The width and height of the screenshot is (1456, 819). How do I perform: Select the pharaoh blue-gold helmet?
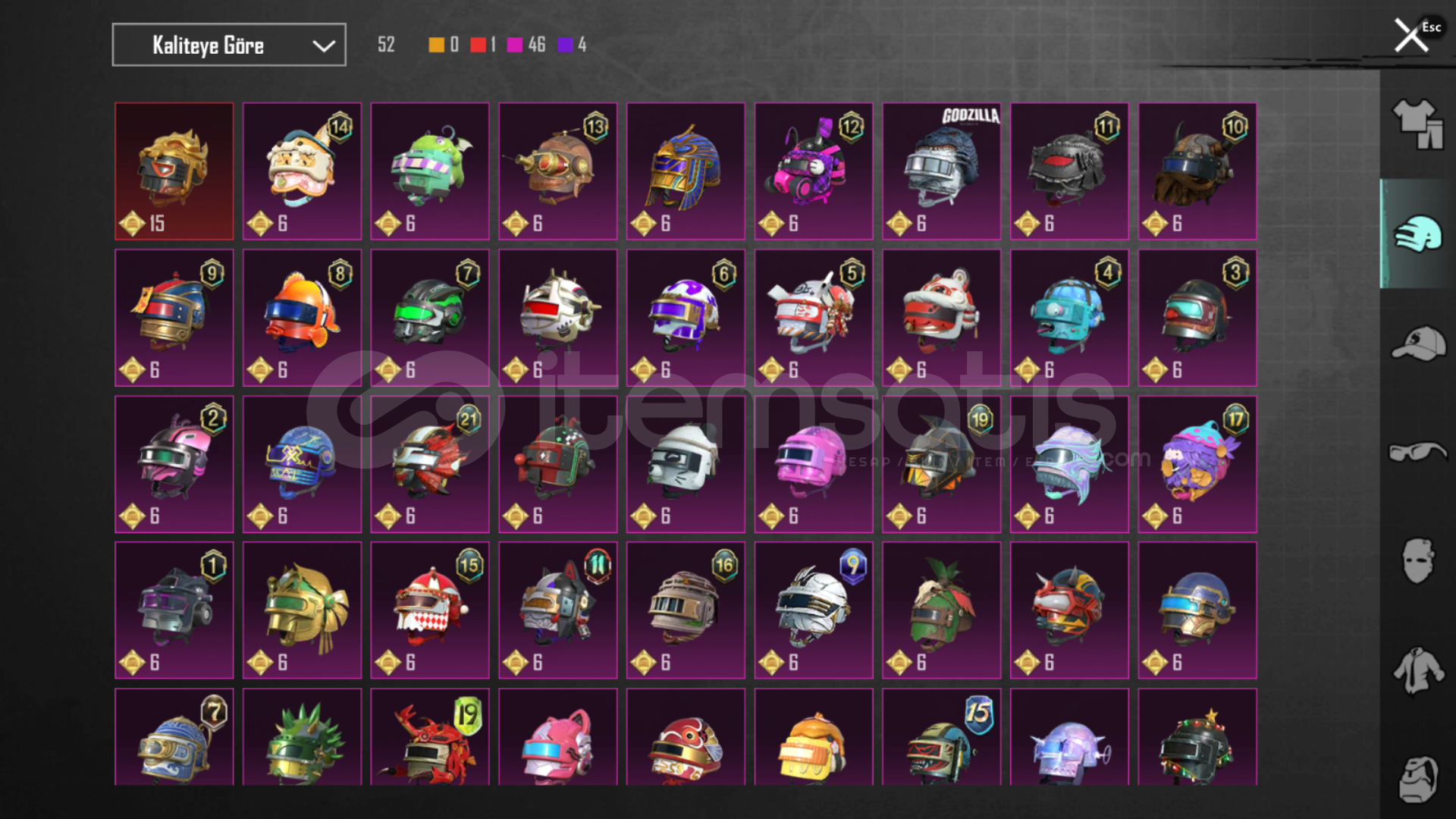pyautogui.click(x=686, y=171)
